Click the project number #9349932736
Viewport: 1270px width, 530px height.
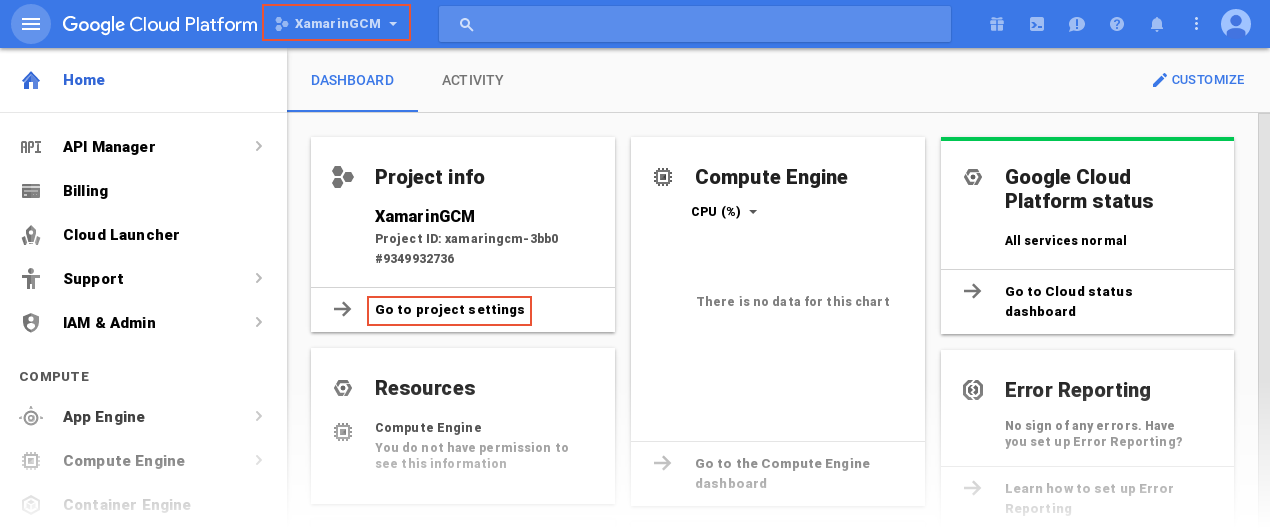tap(415, 259)
